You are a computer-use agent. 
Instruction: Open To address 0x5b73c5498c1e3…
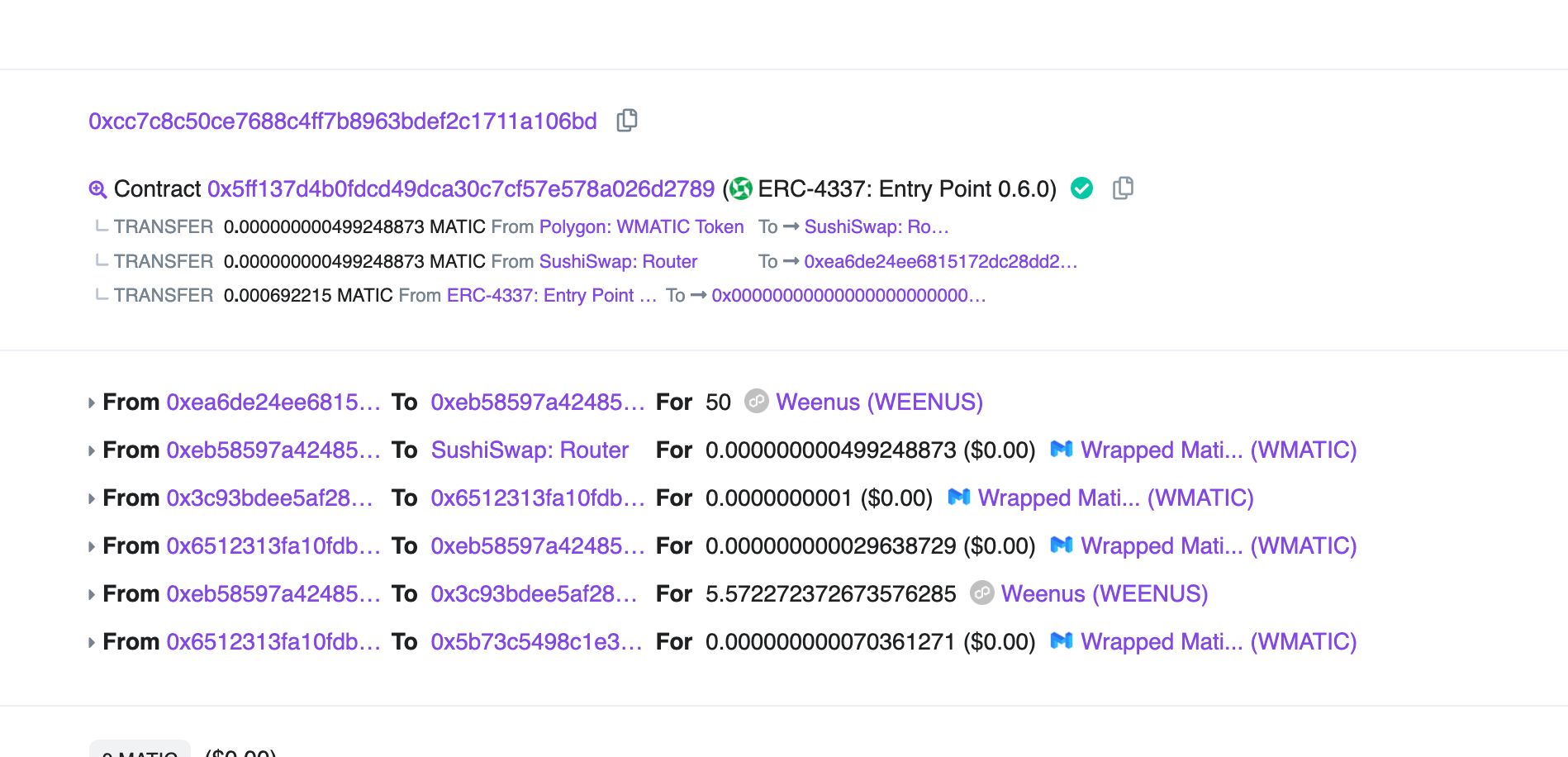pyautogui.click(x=537, y=641)
